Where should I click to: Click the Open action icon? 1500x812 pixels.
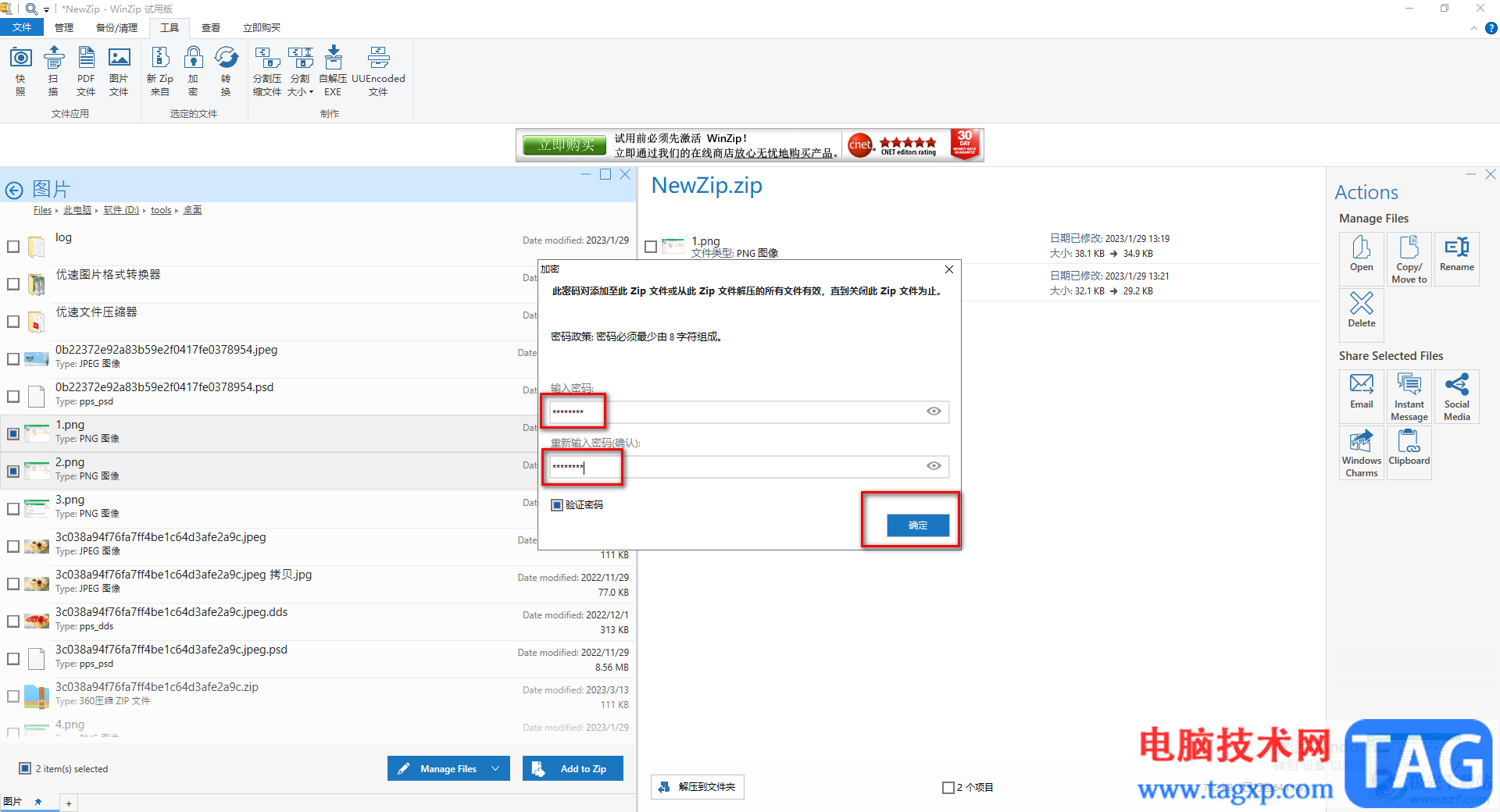click(1362, 258)
